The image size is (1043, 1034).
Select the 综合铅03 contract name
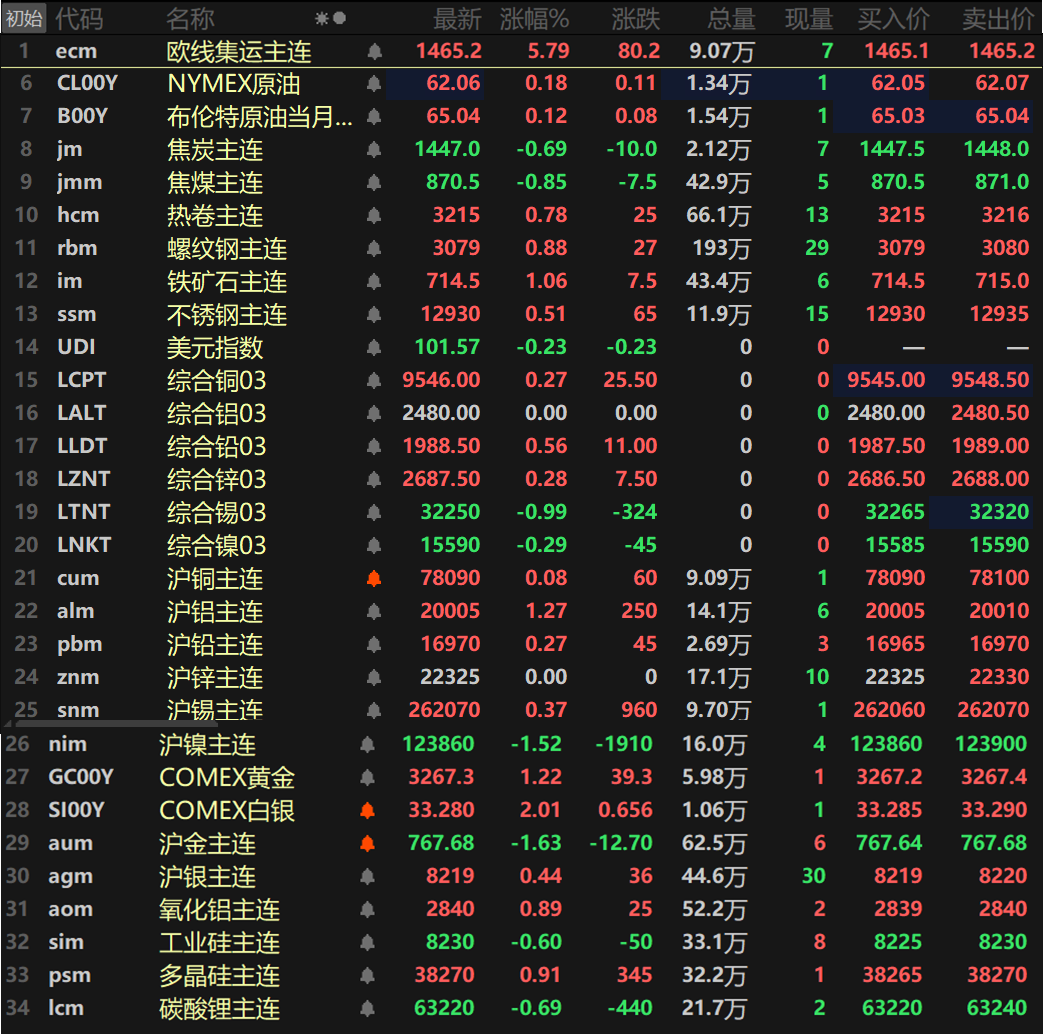[x=217, y=446]
